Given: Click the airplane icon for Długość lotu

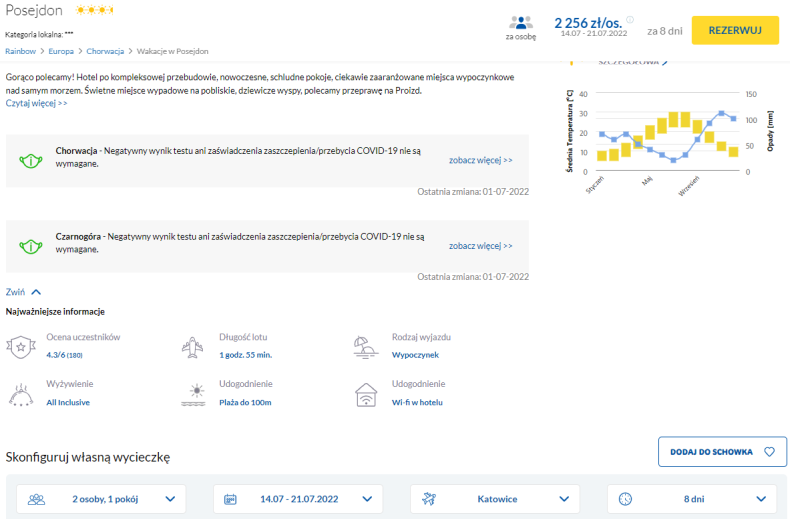Looking at the screenshot, I should 194,346.
